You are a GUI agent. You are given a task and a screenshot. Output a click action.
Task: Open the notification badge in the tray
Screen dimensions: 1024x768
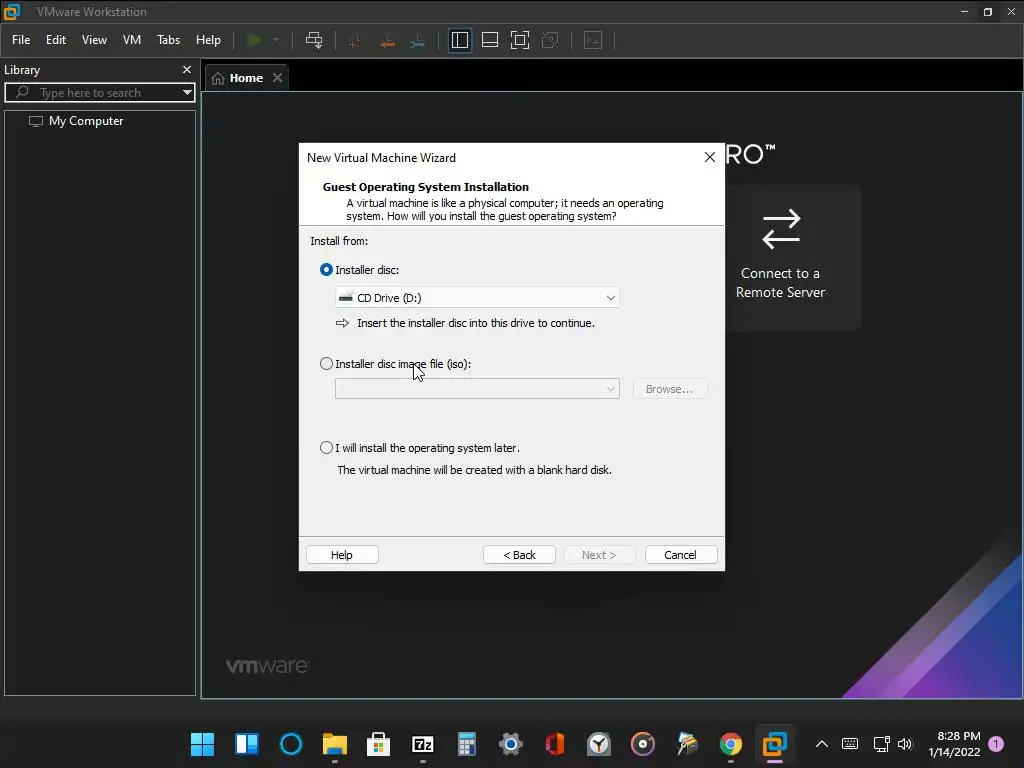tap(996, 744)
